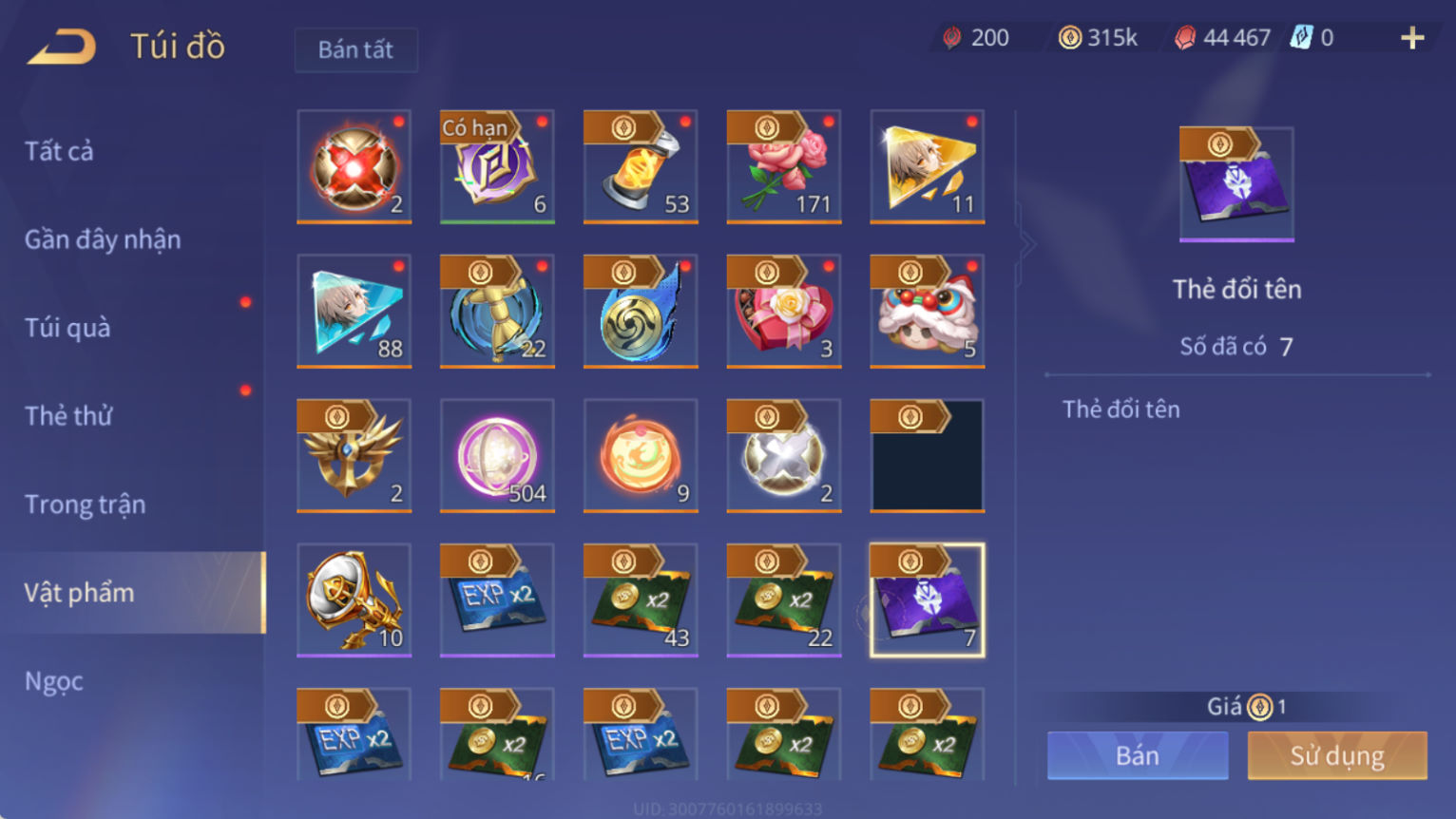Select the rose bouquet item with 171
This screenshot has height=819, width=1456.
[x=784, y=166]
